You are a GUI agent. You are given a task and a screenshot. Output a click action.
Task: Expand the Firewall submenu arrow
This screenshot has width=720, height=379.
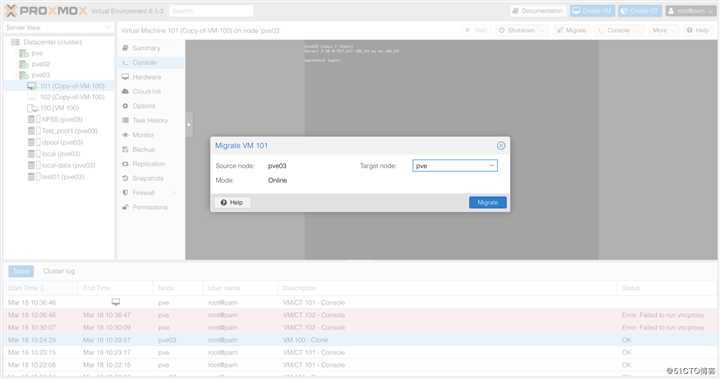pos(175,193)
